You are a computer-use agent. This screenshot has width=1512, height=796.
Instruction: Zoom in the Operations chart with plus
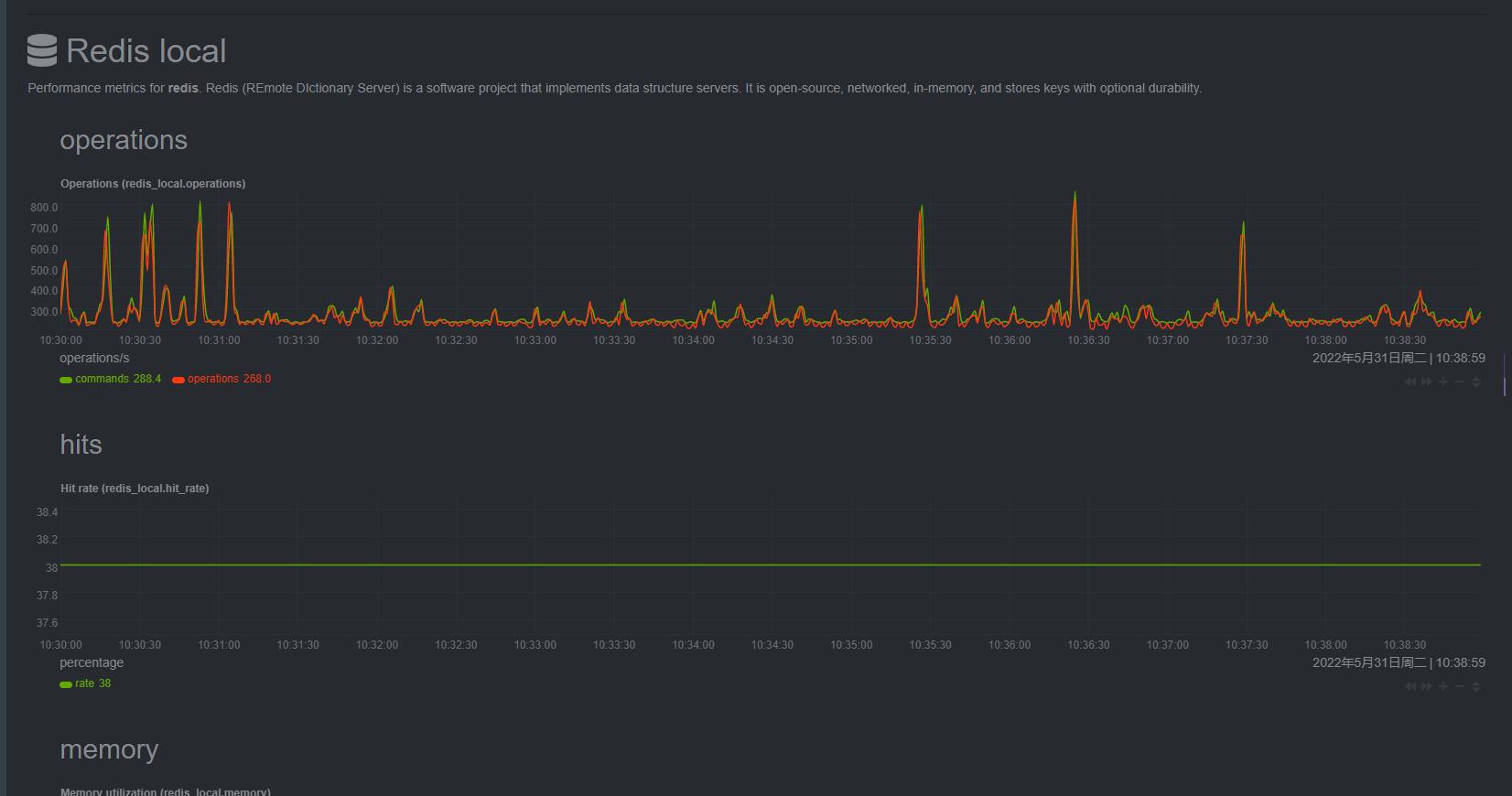tap(1443, 382)
